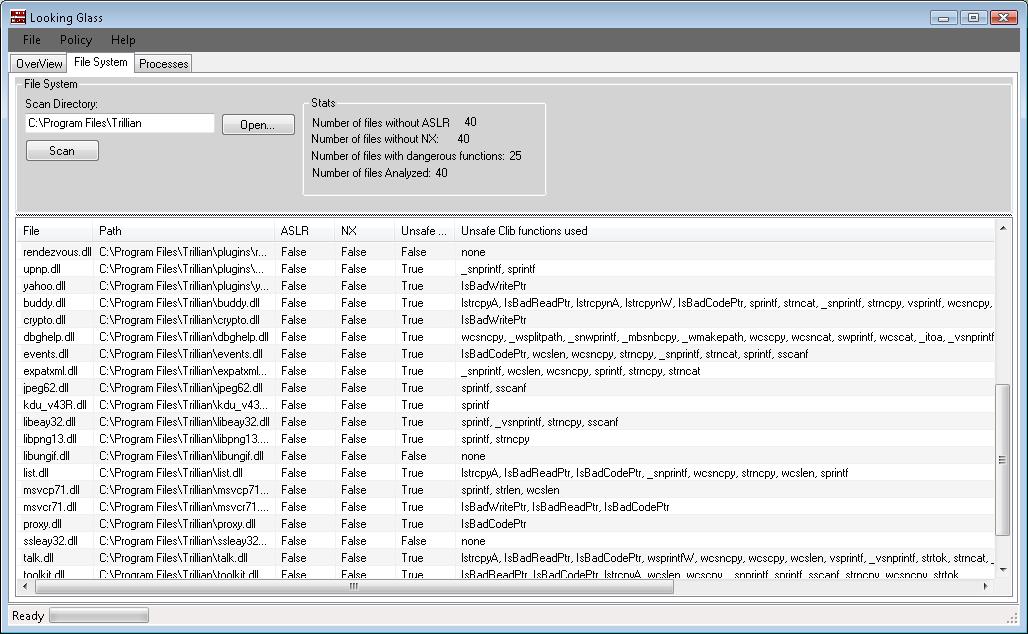Image resolution: width=1028 pixels, height=634 pixels.
Task: Click the Scan button
Action: pos(62,151)
